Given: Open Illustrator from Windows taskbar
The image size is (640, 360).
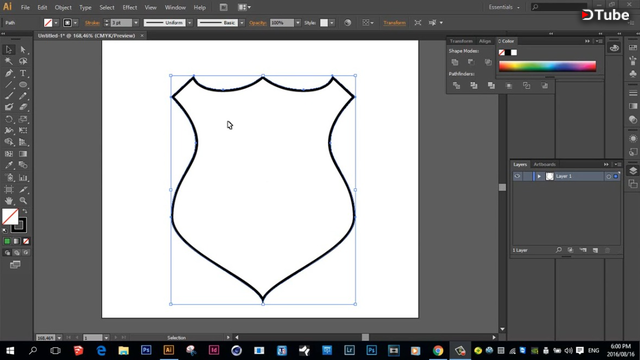Looking at the screenshot, I should coord(169,350).
